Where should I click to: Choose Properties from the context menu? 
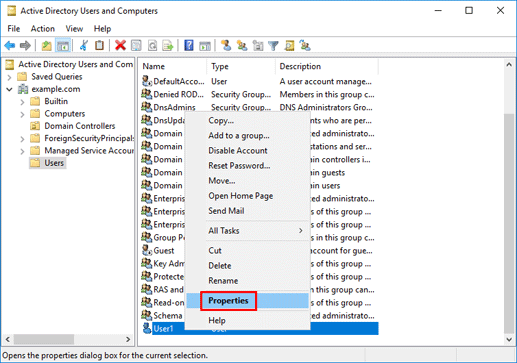228,301
